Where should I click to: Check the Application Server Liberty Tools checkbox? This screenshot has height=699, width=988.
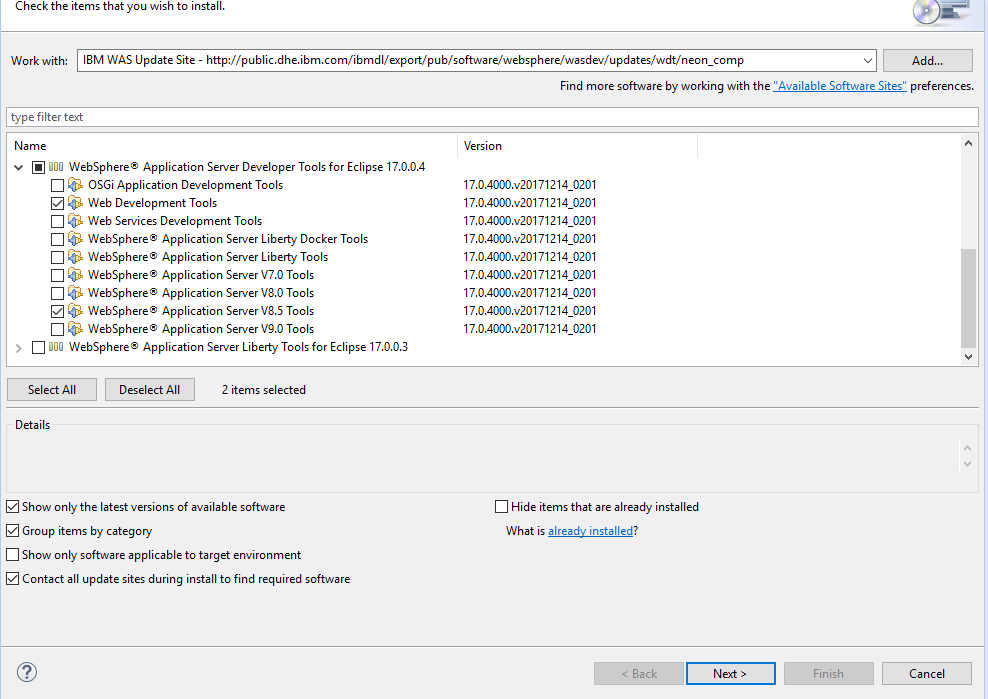pyautogui.click(x=57, y=257)
